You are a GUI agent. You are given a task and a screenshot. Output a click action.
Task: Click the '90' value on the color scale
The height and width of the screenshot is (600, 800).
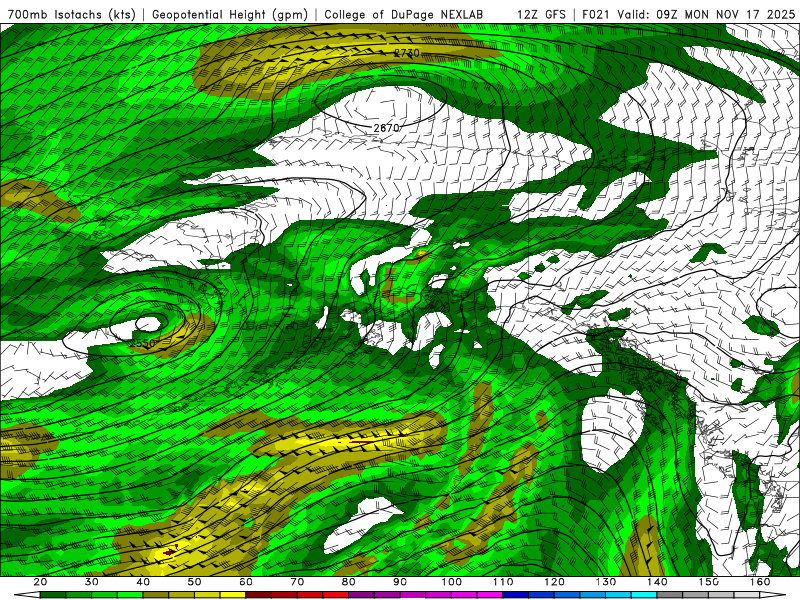(400, 582)
